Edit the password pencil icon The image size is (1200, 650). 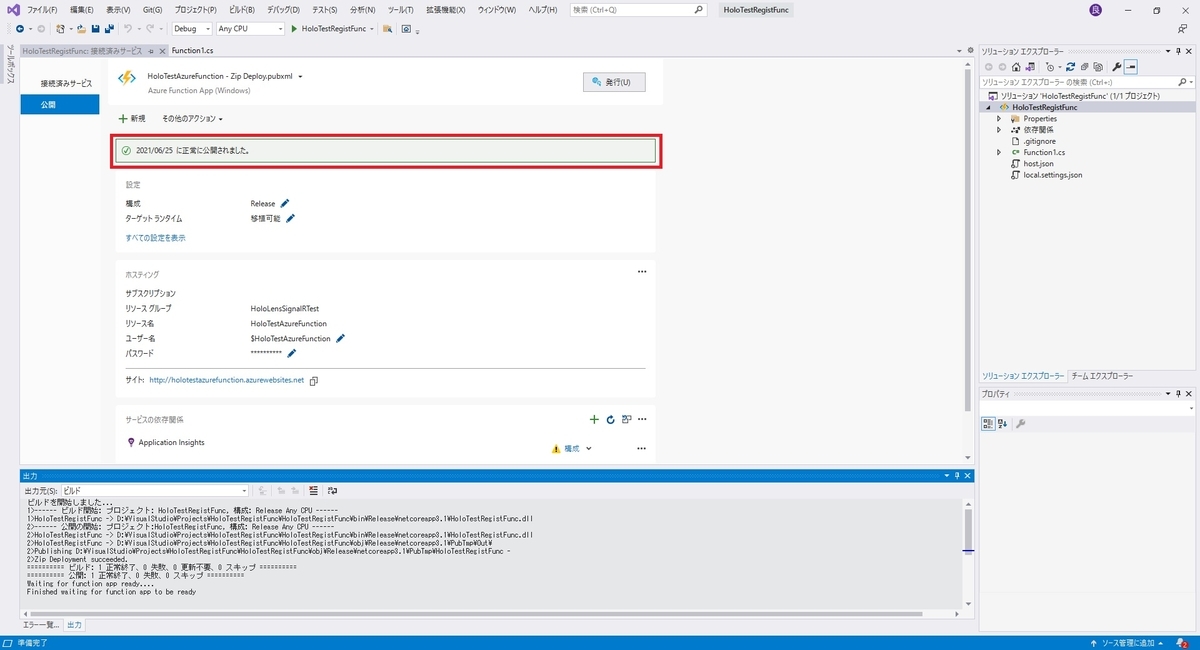[x=292, y=353]
